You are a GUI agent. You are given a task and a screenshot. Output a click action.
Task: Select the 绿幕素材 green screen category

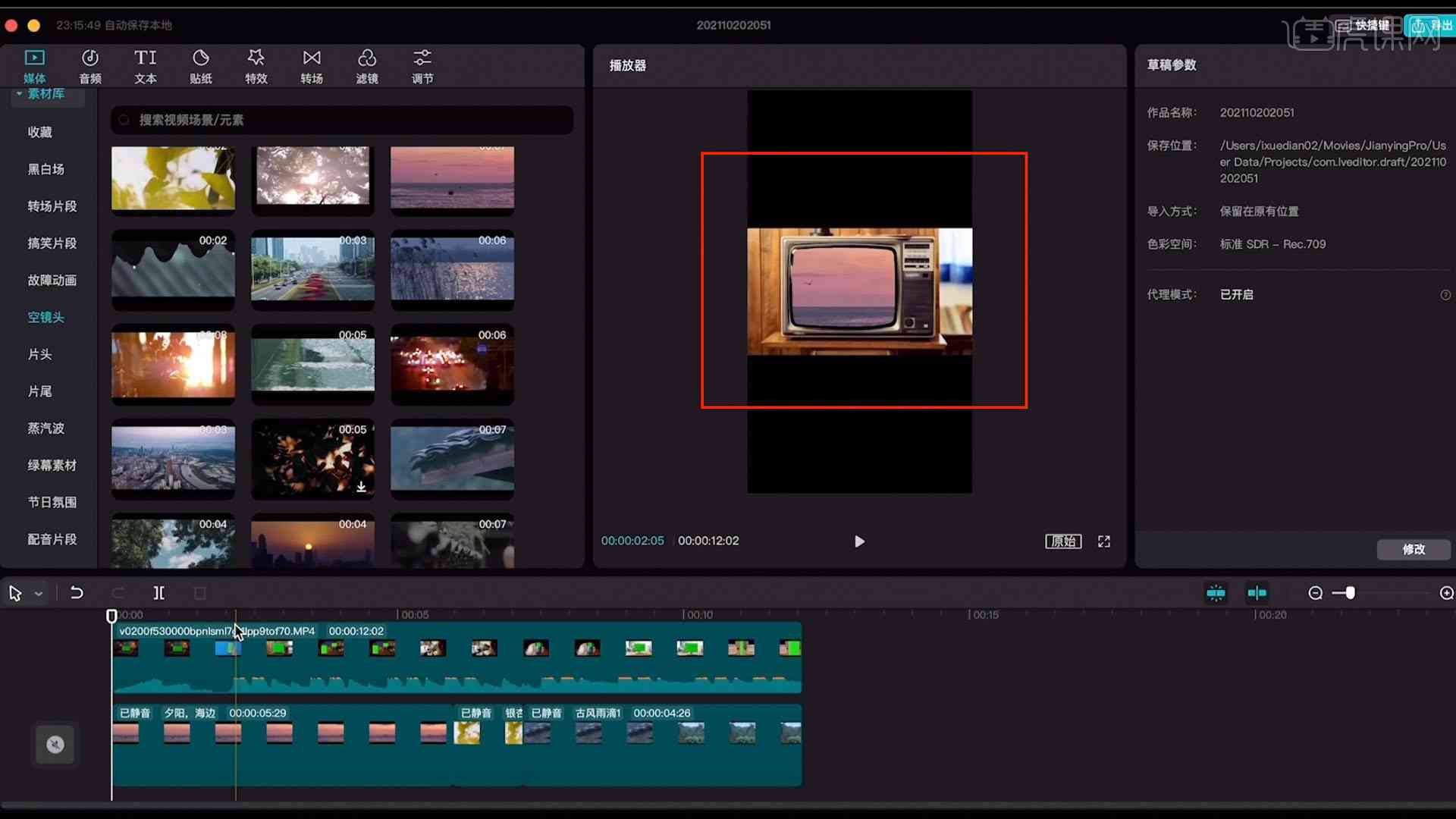[x=52, y=466]
